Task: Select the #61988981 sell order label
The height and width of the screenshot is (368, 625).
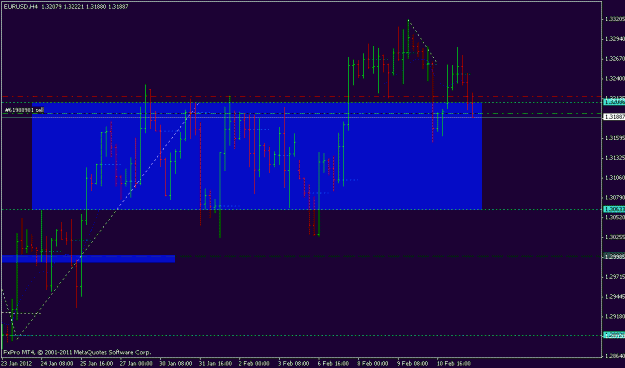Action: [24, 110]
